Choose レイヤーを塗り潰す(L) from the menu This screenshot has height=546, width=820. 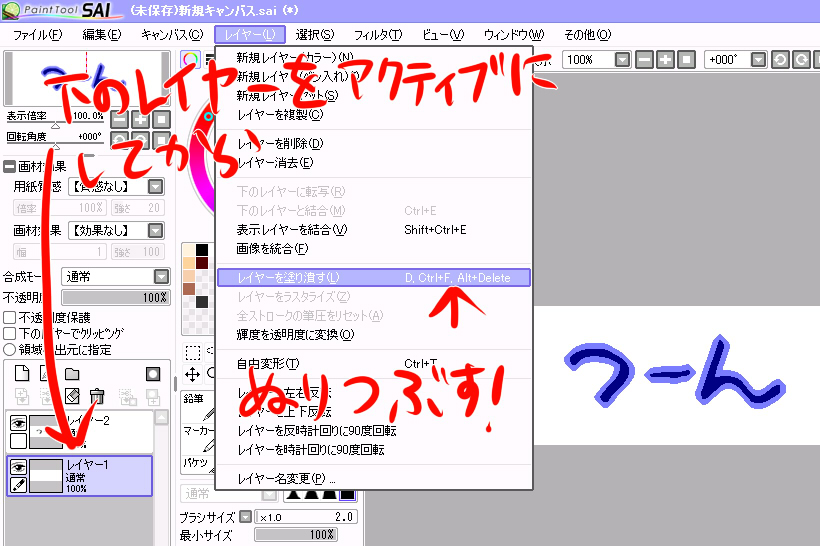pyautogui.click(x=374, y=278)
